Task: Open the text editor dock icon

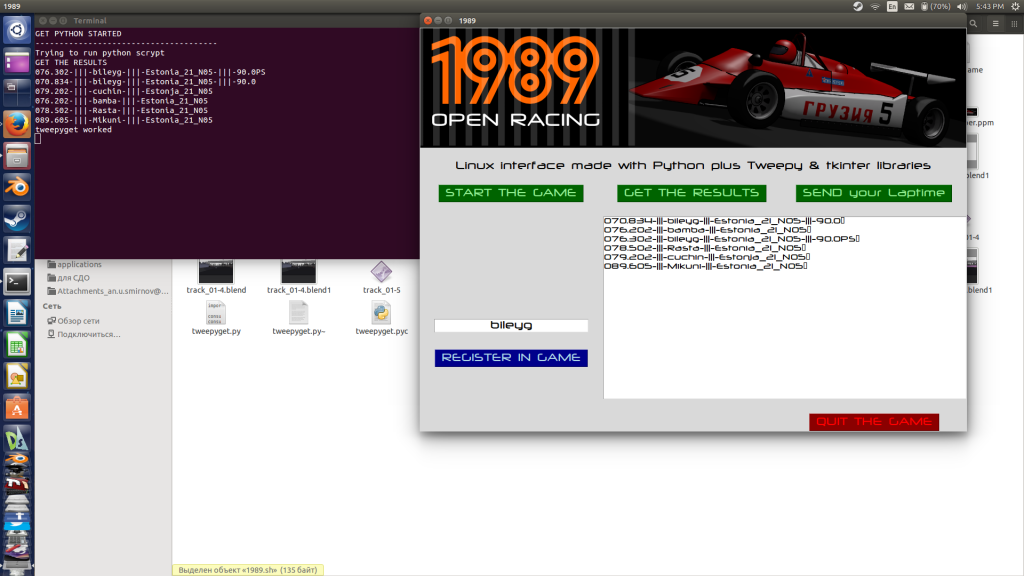Action: click(x=17, y=250)
